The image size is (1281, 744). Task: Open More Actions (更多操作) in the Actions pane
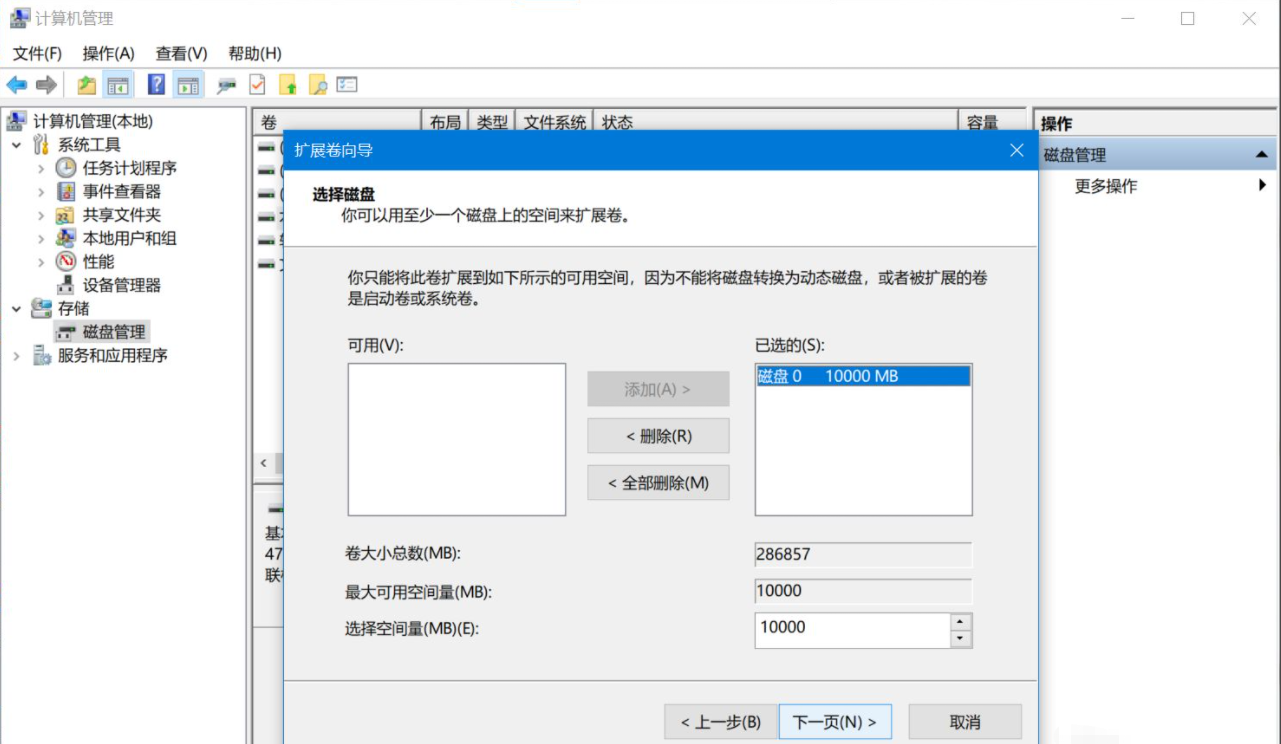tap(1105, 186)
